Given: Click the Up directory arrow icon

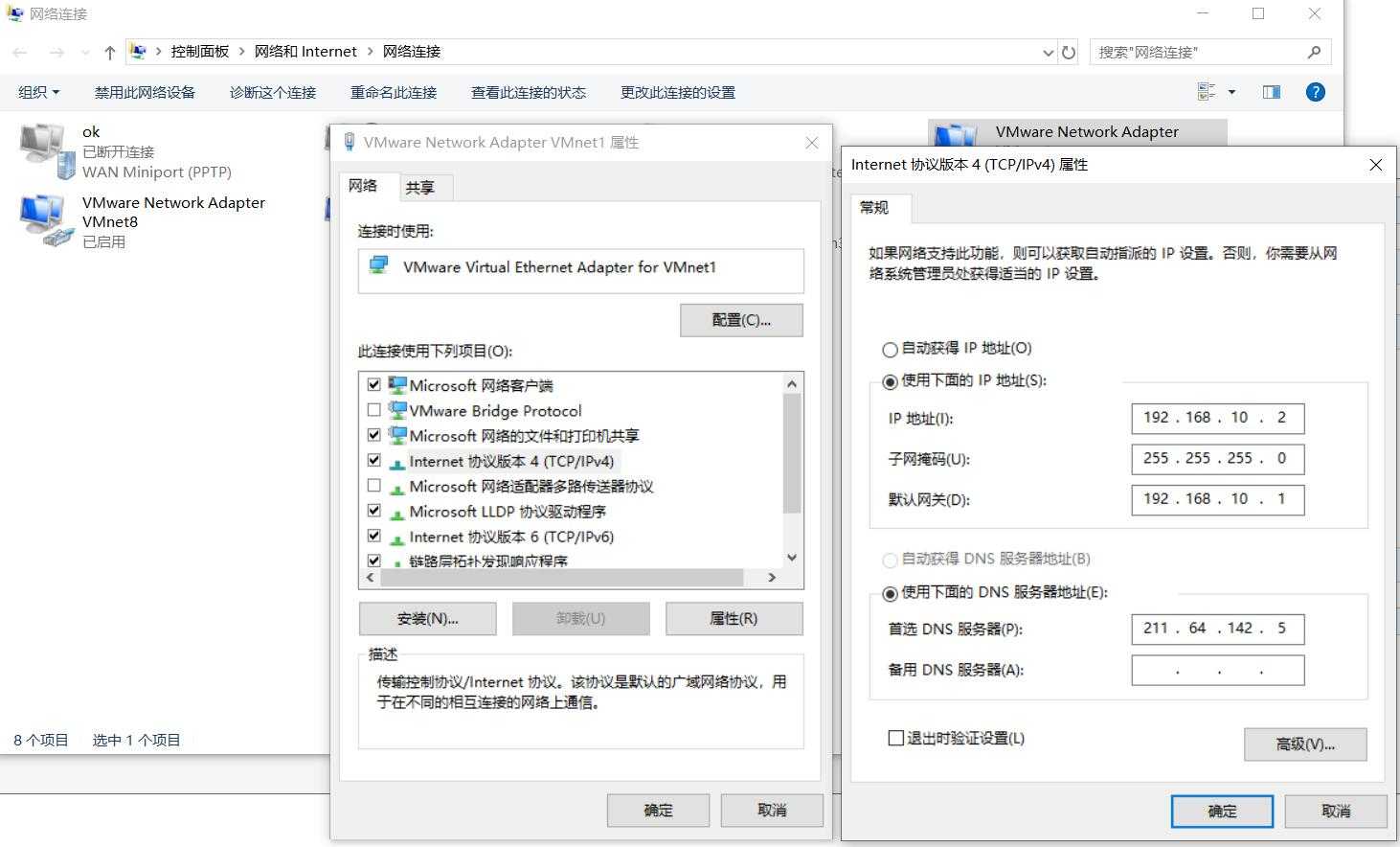Looking at the screenshot, I should (x=109, y=53).
